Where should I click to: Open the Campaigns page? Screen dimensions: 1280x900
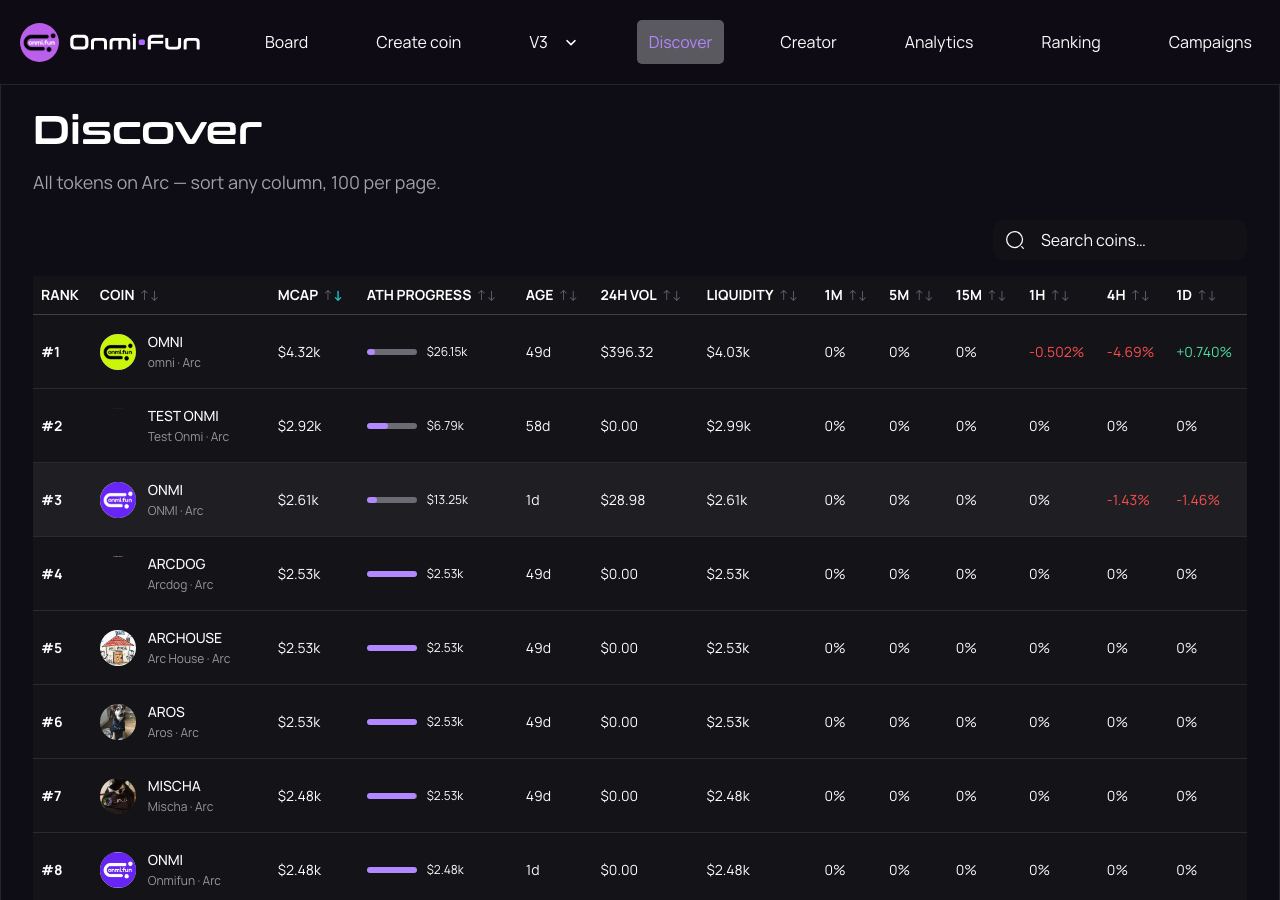[1210, 42]
